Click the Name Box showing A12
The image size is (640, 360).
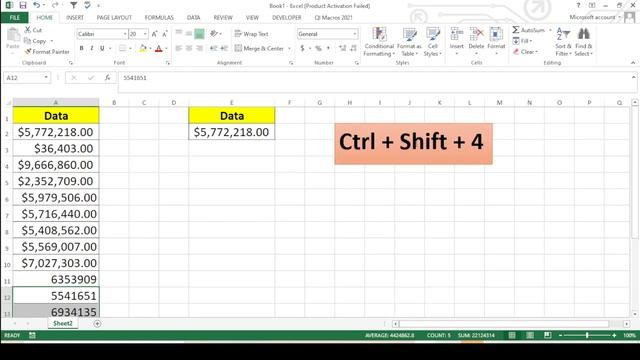point(27,78)
